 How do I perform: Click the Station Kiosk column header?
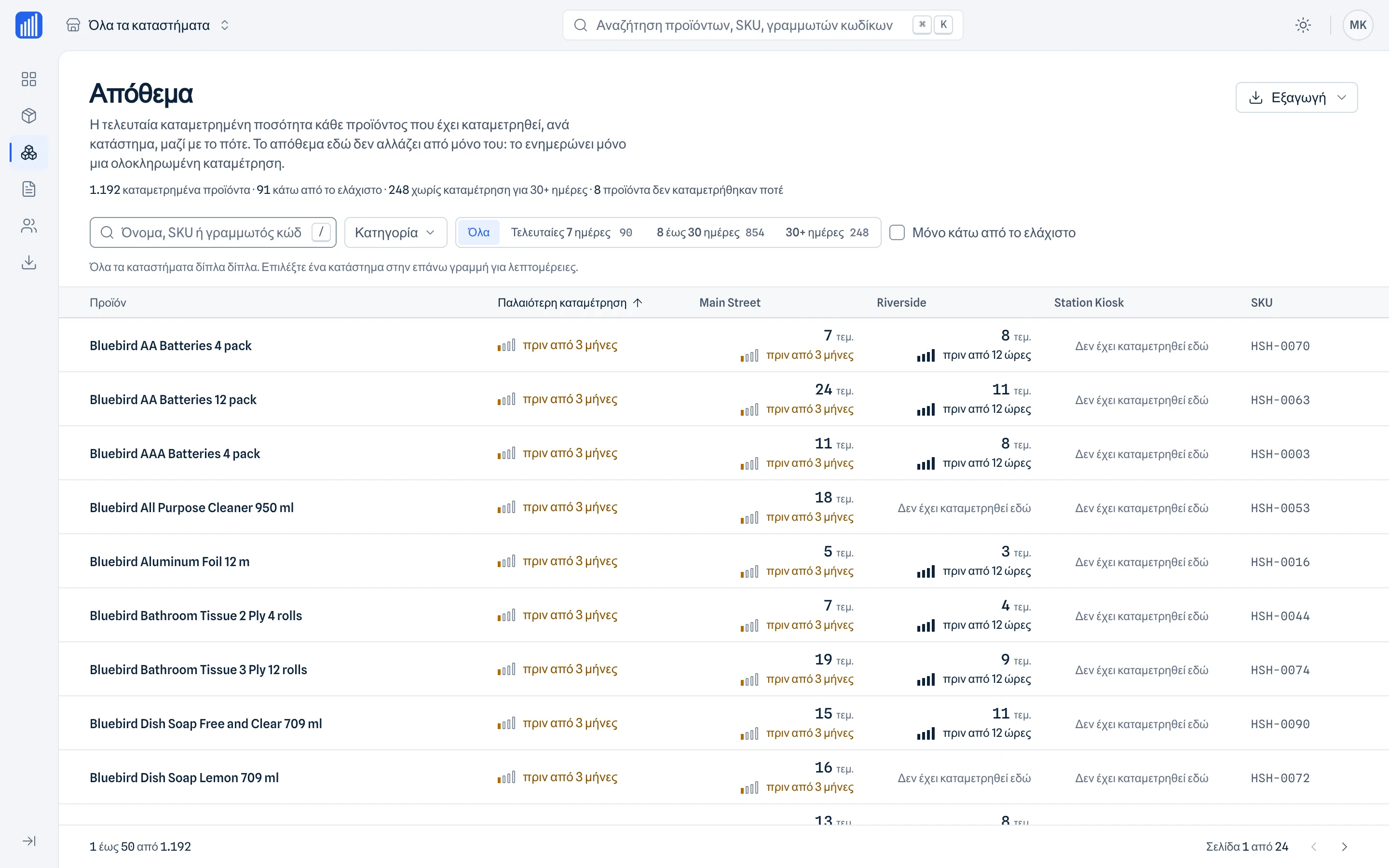[1089, 302]
